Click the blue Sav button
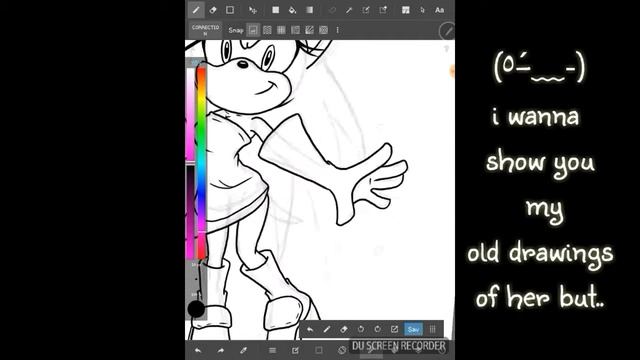The width and height of the screenshot is (640, 360). (x=413, y=329)
